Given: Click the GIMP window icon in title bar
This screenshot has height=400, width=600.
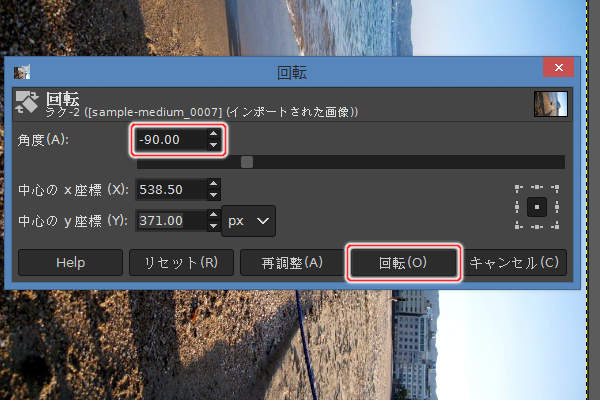Looking at the screenshot, I should (x=22, y=72).
